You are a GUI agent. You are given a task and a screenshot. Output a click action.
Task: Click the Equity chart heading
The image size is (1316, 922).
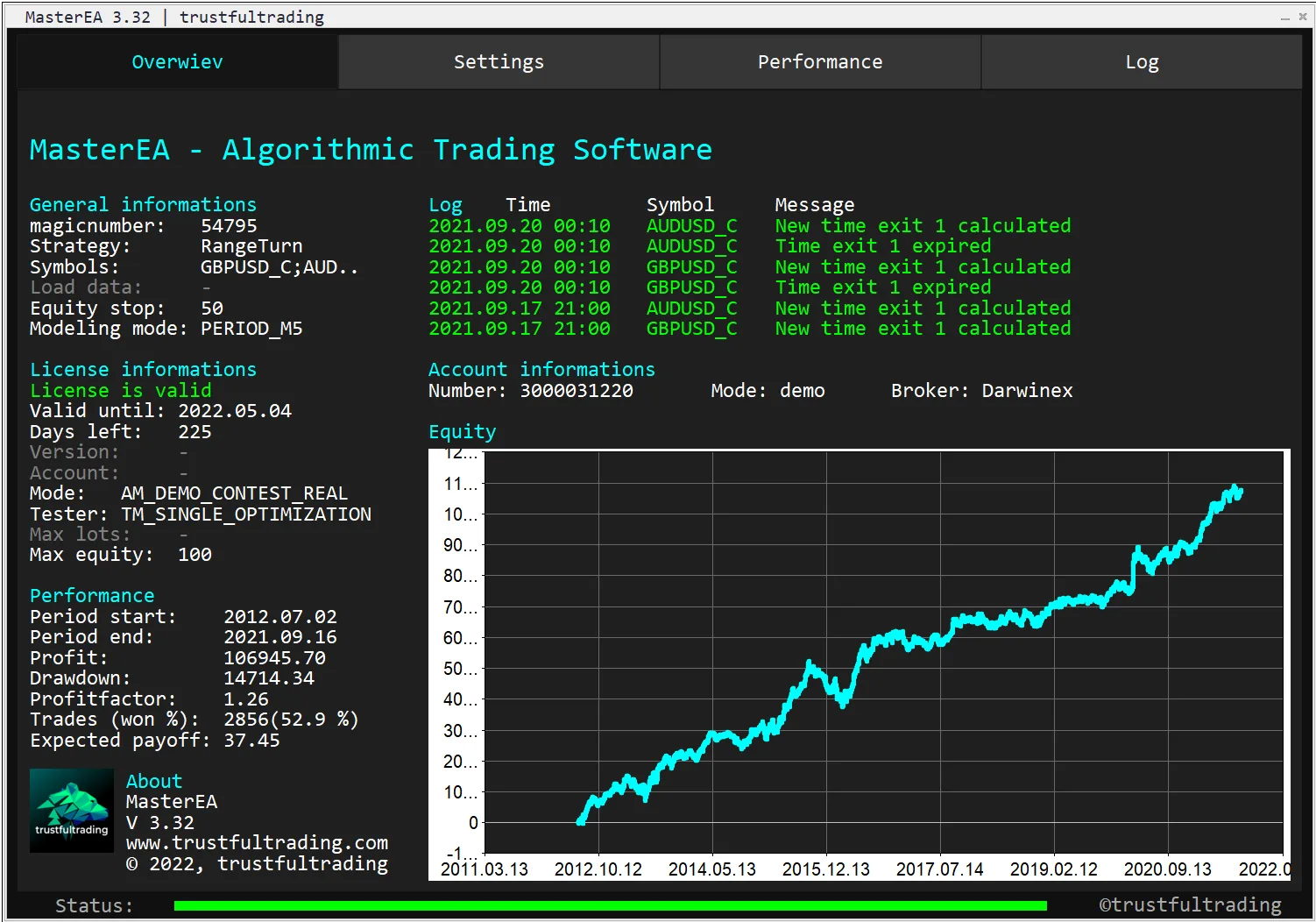[x=462, y=432]
